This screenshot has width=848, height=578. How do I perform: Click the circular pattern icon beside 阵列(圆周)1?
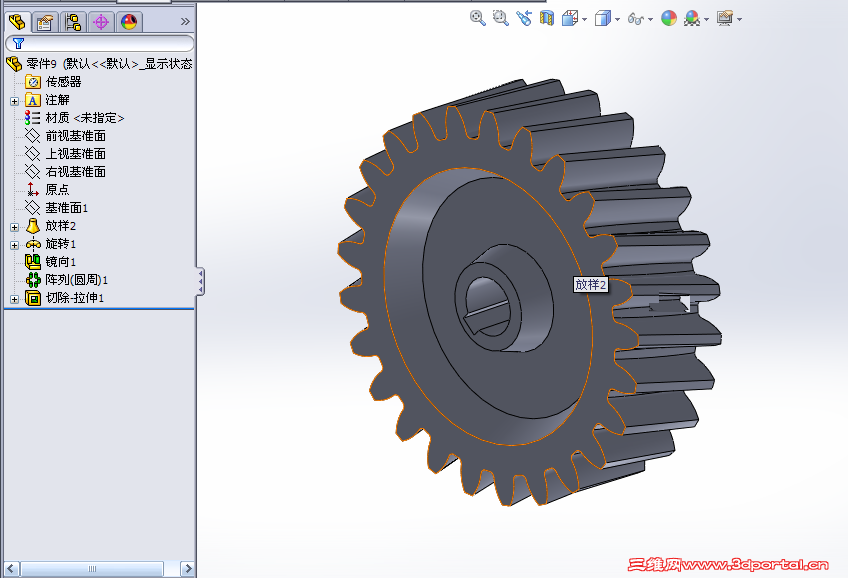click(x=34, y=280)
